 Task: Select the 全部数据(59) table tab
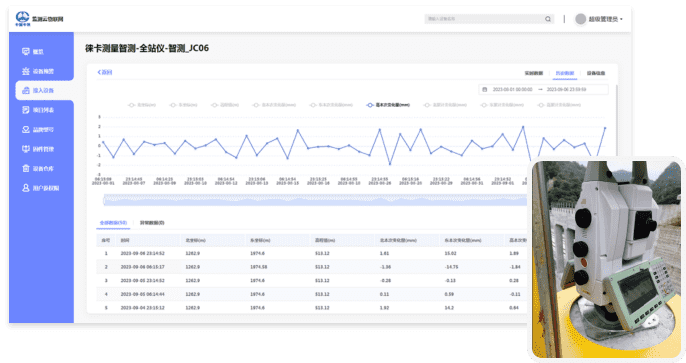pyautogui.click(x=113, y=223)
